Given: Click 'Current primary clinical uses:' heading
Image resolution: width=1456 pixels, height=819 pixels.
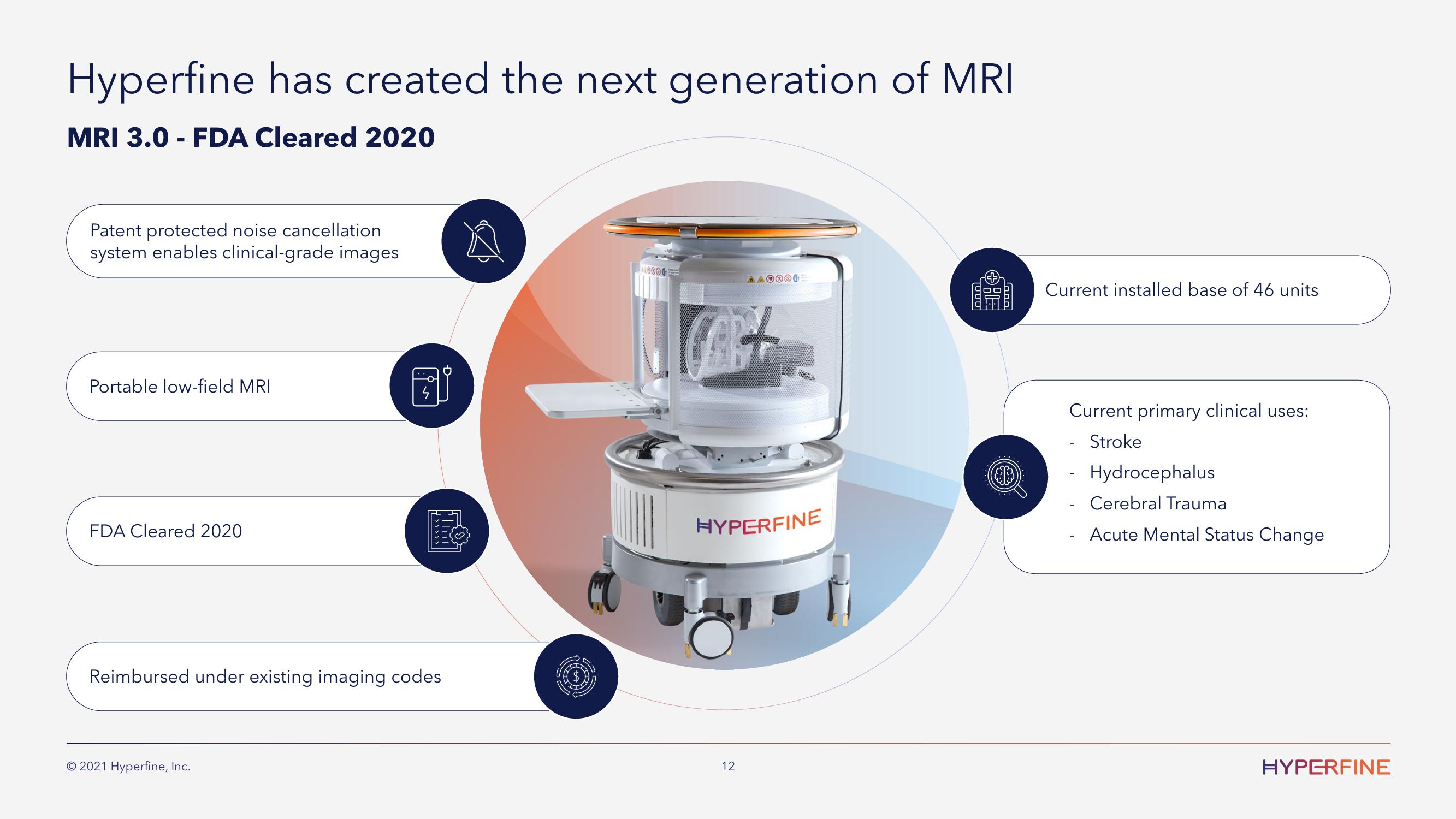Looking at the screenshot, I should coord(1188,411).
